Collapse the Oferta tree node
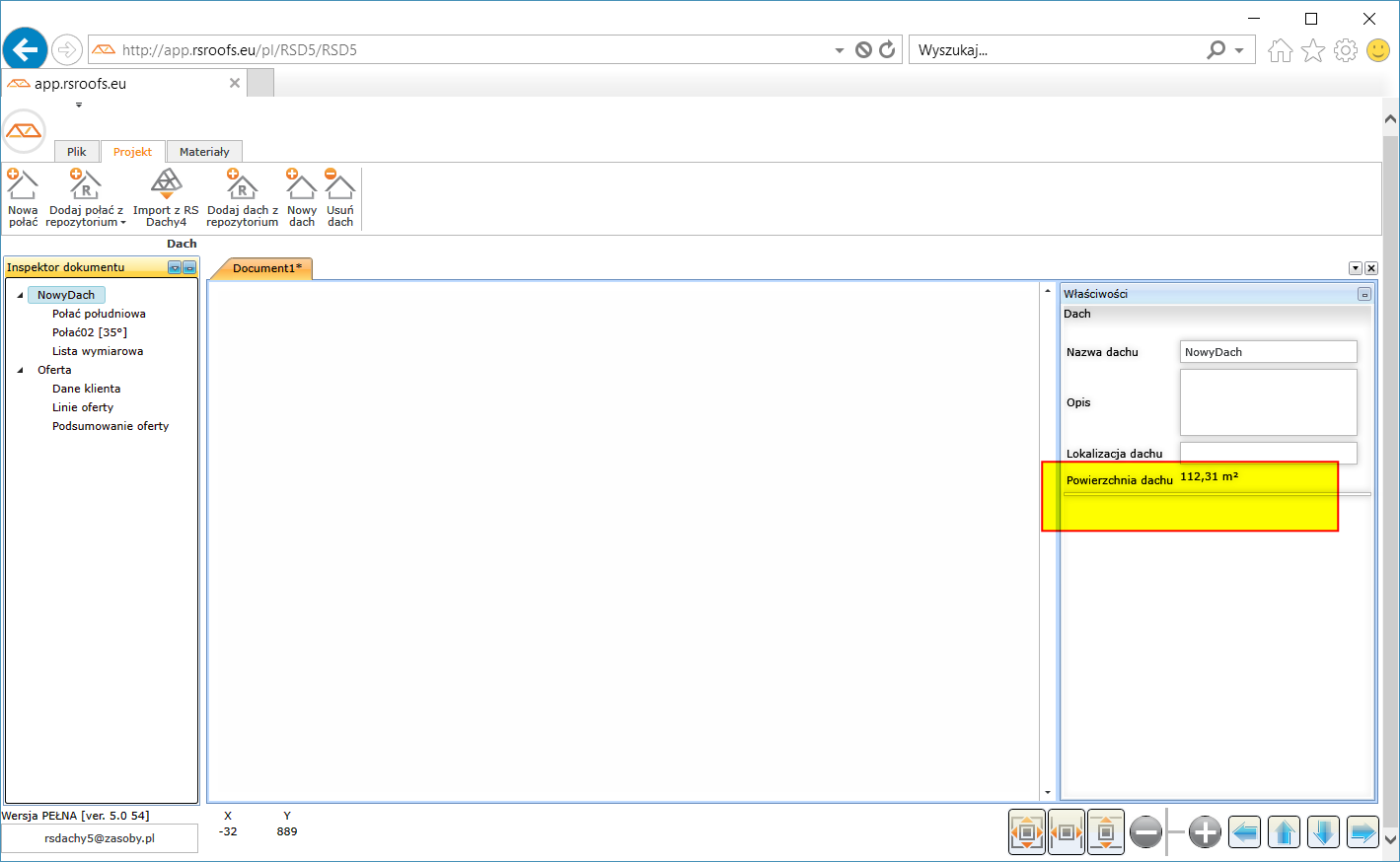 click(20, 370)
